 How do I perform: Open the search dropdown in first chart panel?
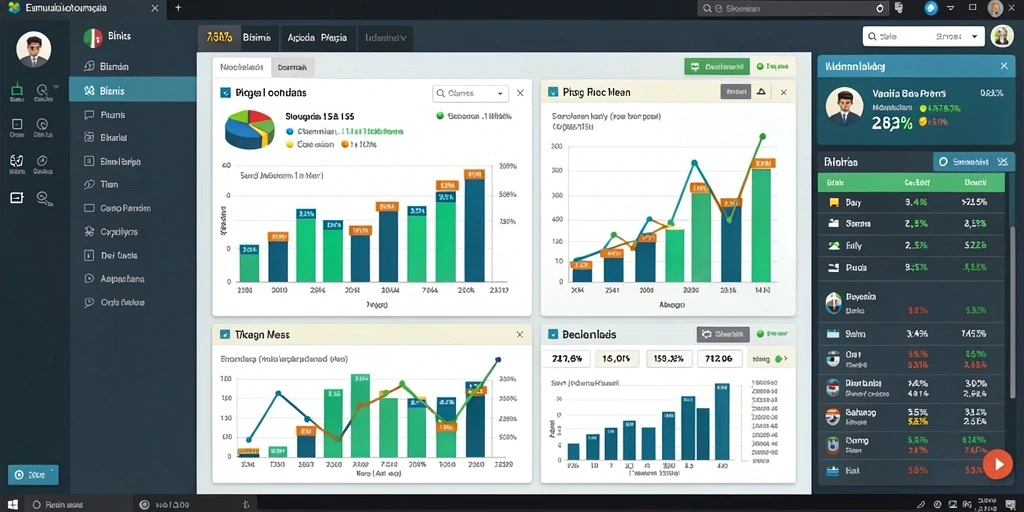[x=470, y=93]
